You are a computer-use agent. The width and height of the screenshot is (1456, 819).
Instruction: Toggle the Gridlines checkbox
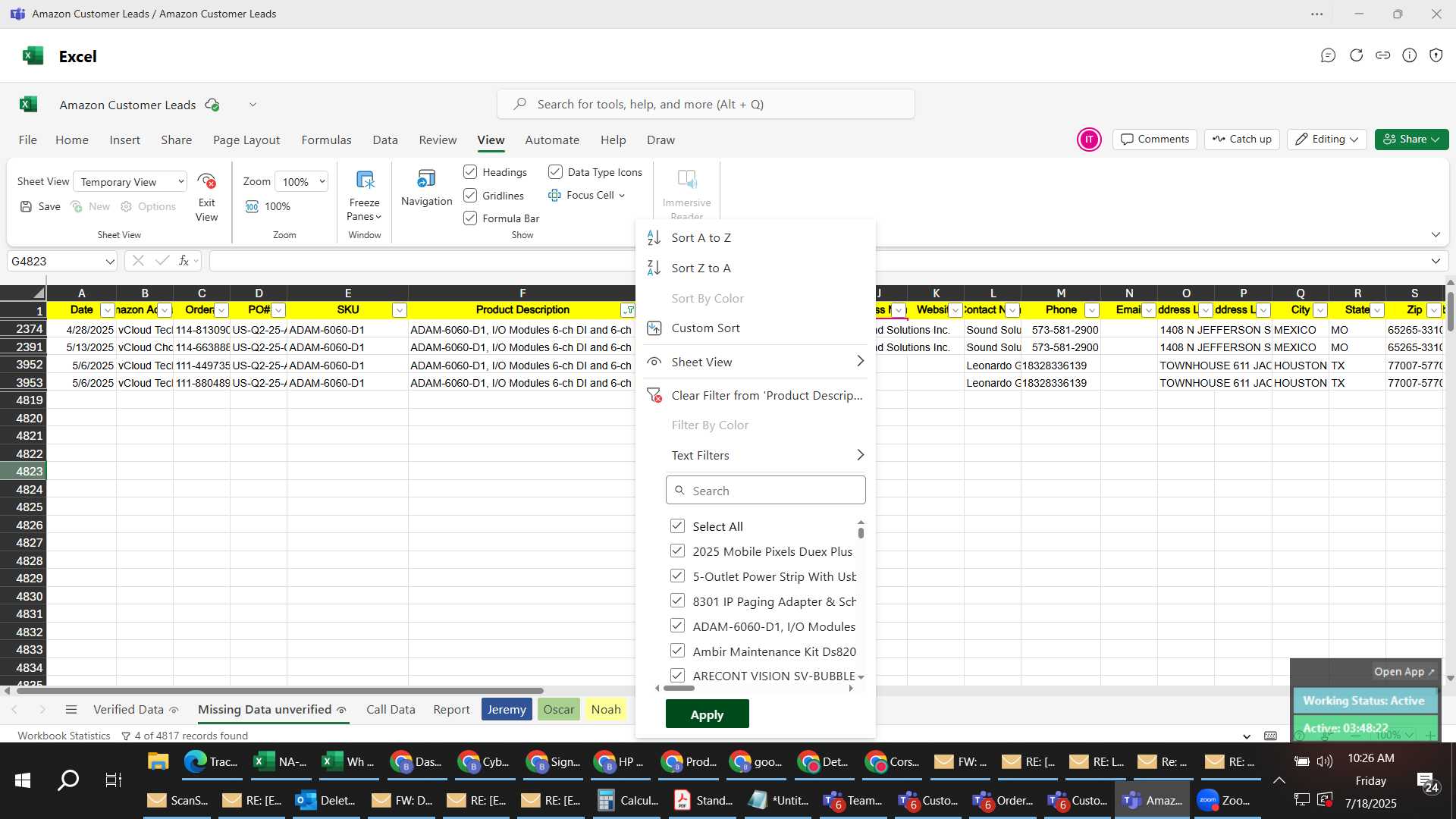(470, 196)
